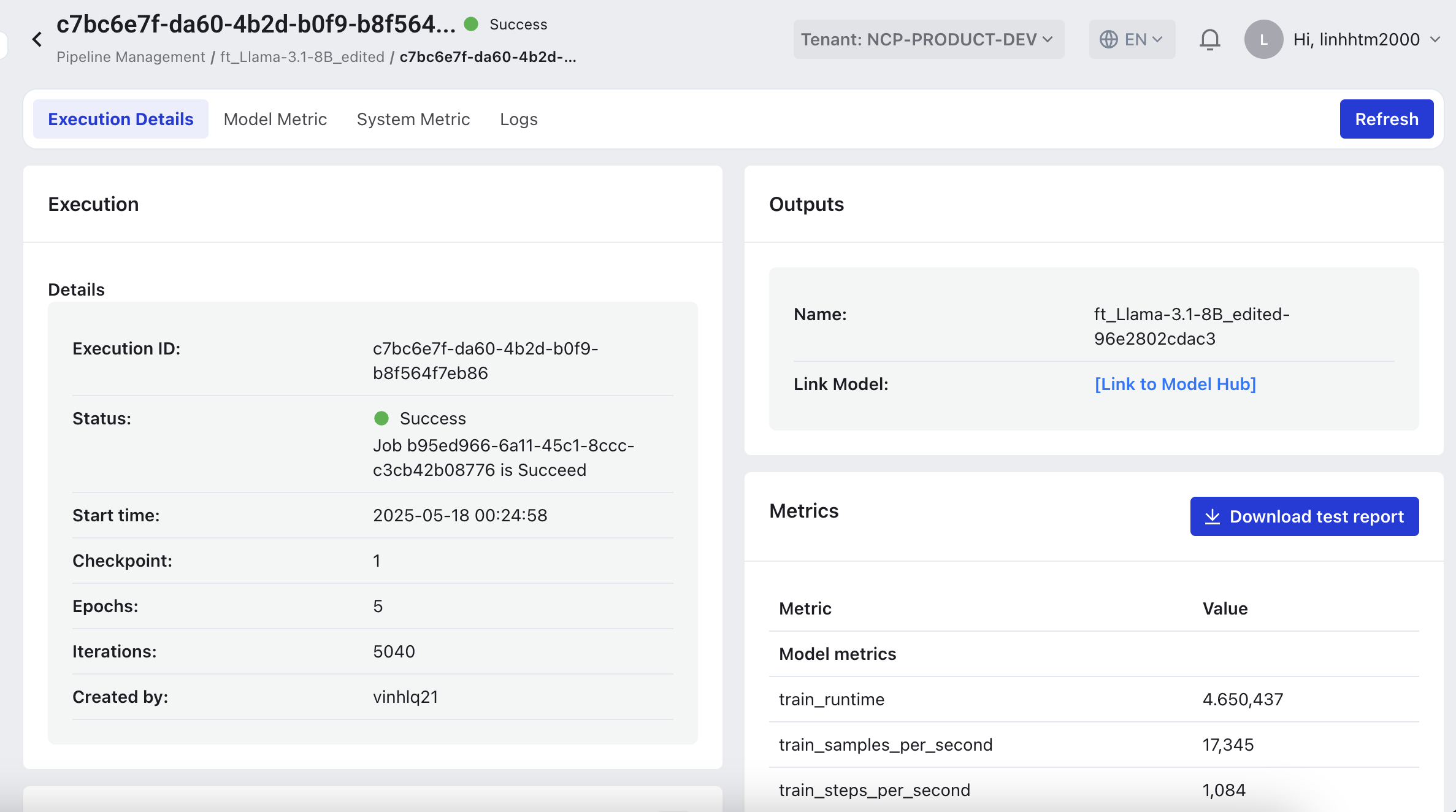The width and height of the screenshot is (1456, 812).
Task: Click train_steps_per_second metric name
Action: click(x=875, y=790)
